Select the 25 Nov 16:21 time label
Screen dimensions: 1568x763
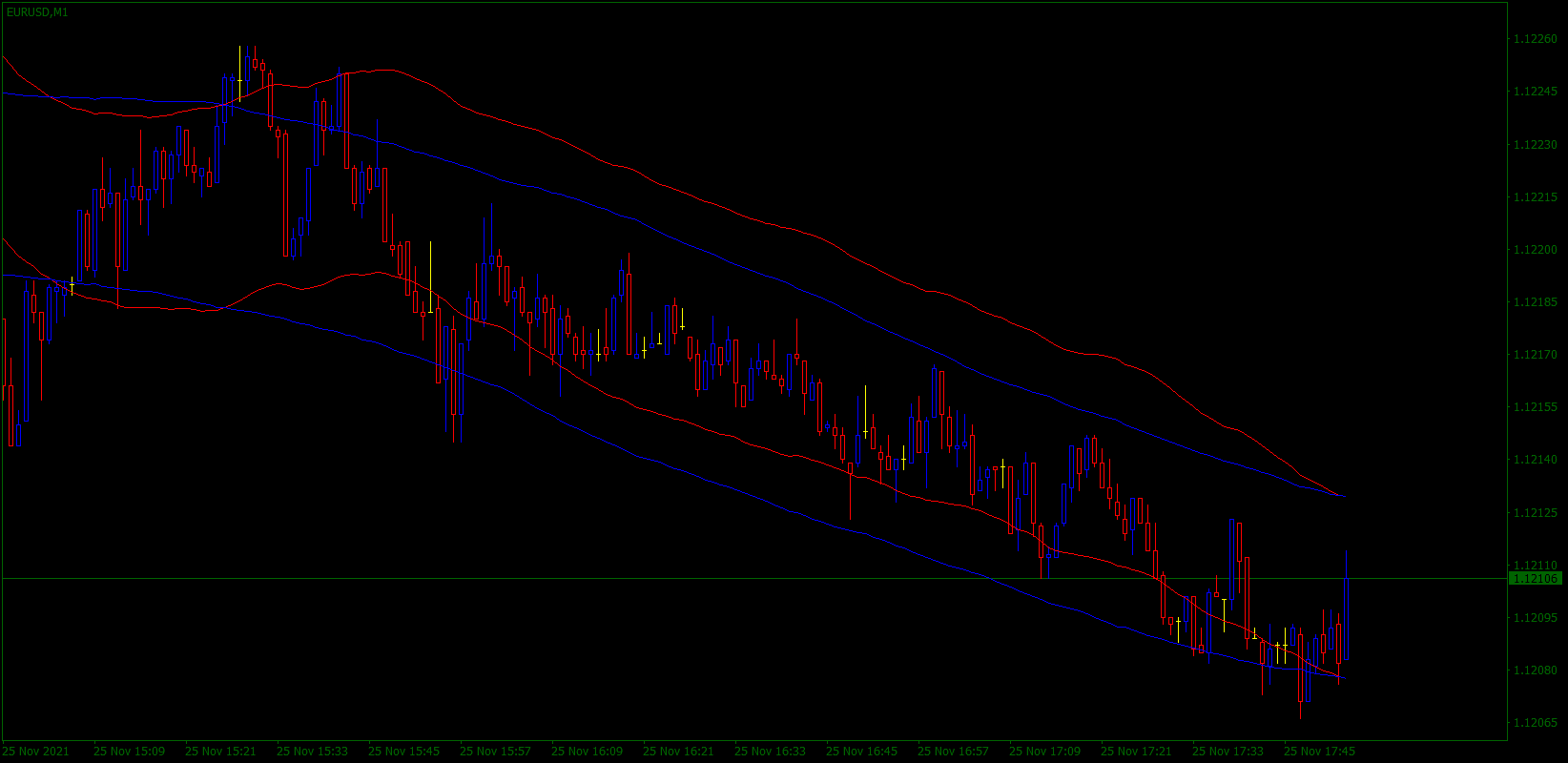click(x=678, y=752)
